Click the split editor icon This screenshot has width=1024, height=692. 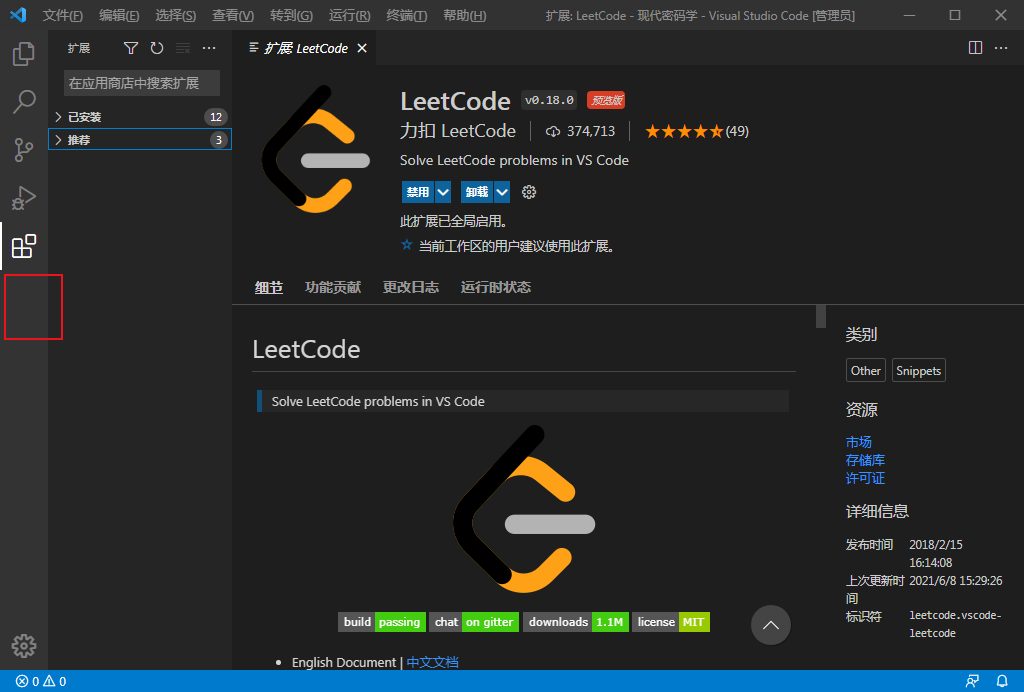click(976, 48)
